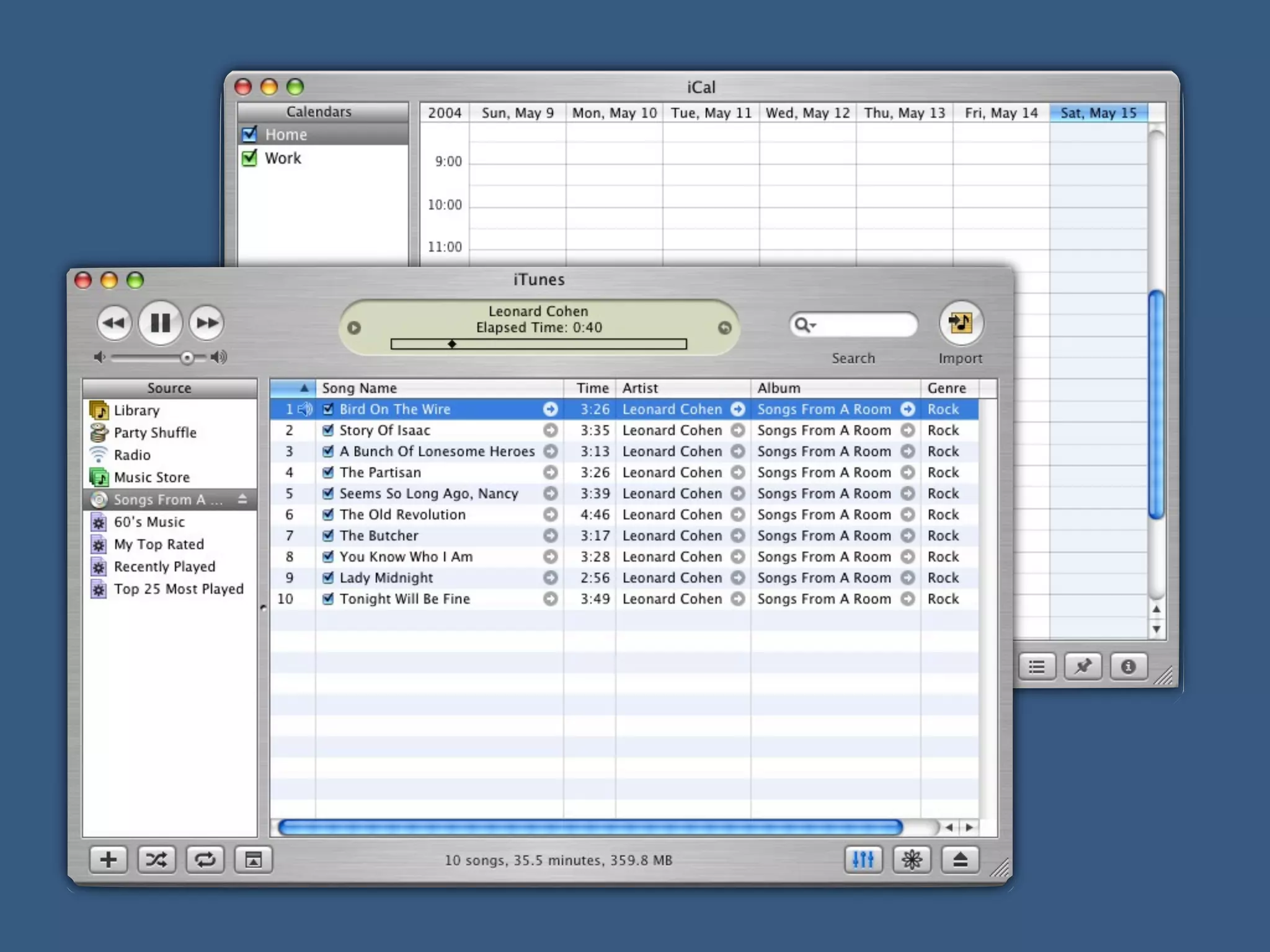Image resolution: width=1270 pixels, height=952 pixels.
Task: Eject the disc with bottom eject button
Action: click(x=960, y=860)
